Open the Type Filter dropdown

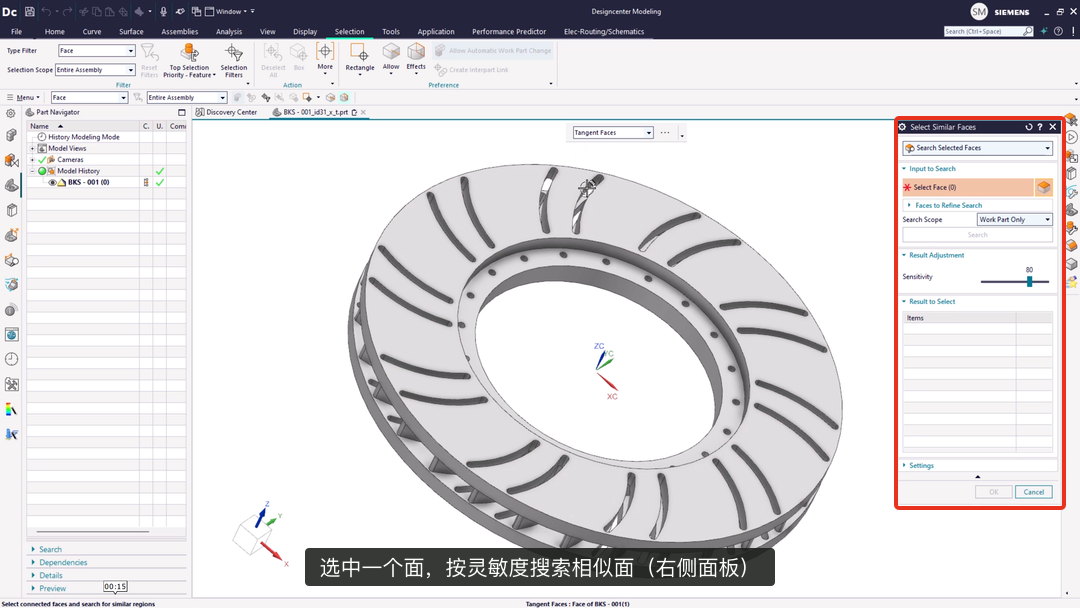(x=96, y=50)
